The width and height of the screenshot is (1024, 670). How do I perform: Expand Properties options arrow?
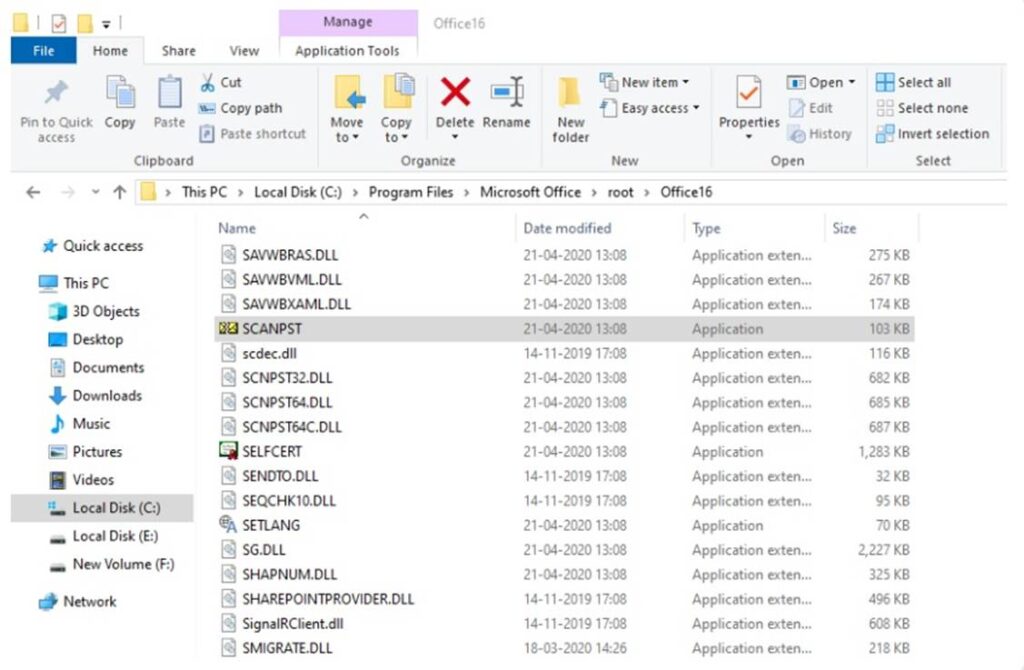pos(748,137)
